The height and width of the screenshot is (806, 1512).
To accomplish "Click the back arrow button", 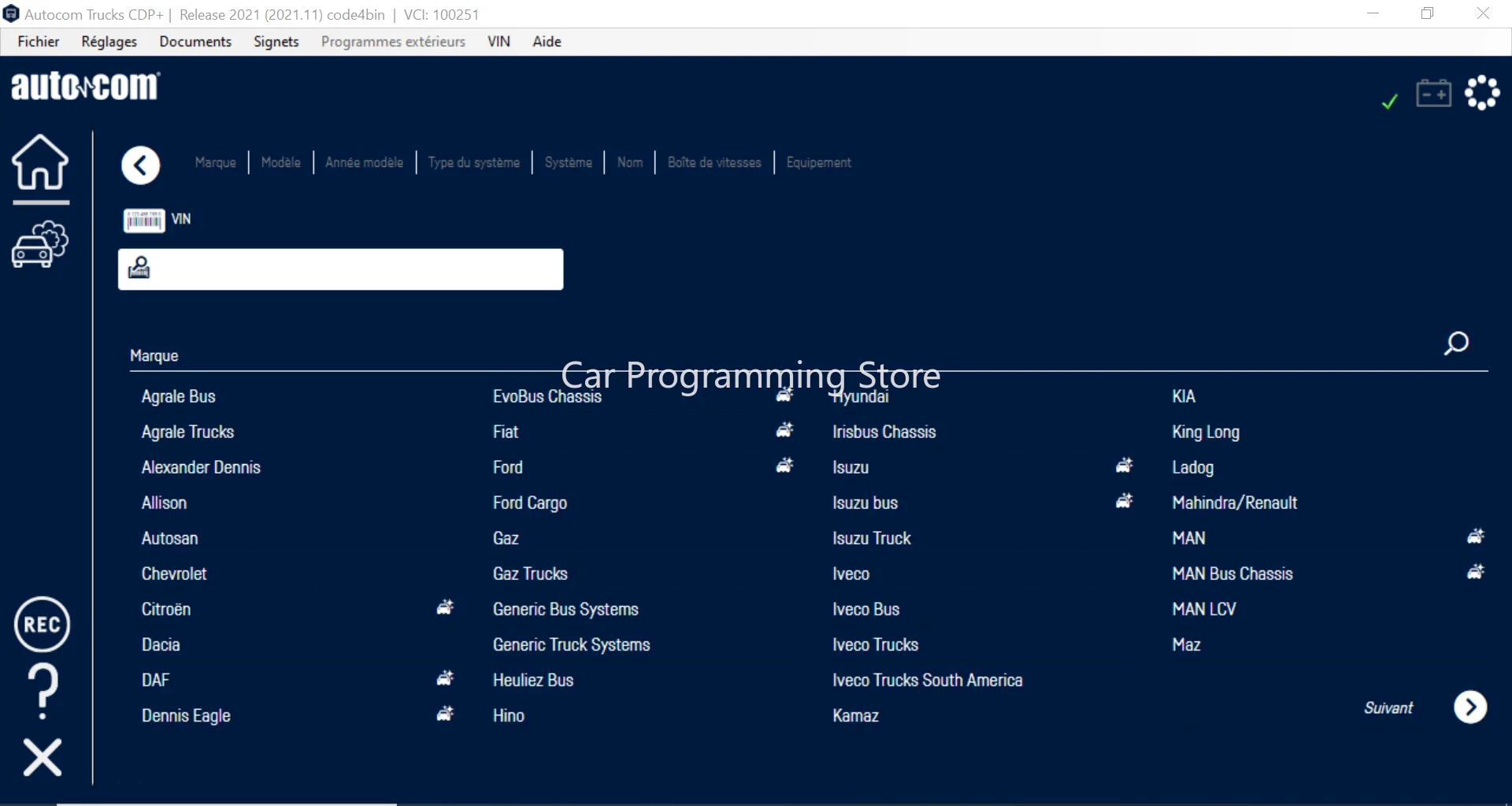I will (x=141, y=165).
